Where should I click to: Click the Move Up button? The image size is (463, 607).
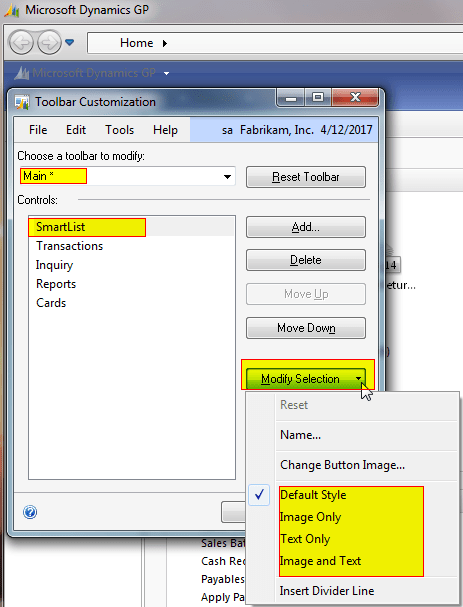[306, 294]
